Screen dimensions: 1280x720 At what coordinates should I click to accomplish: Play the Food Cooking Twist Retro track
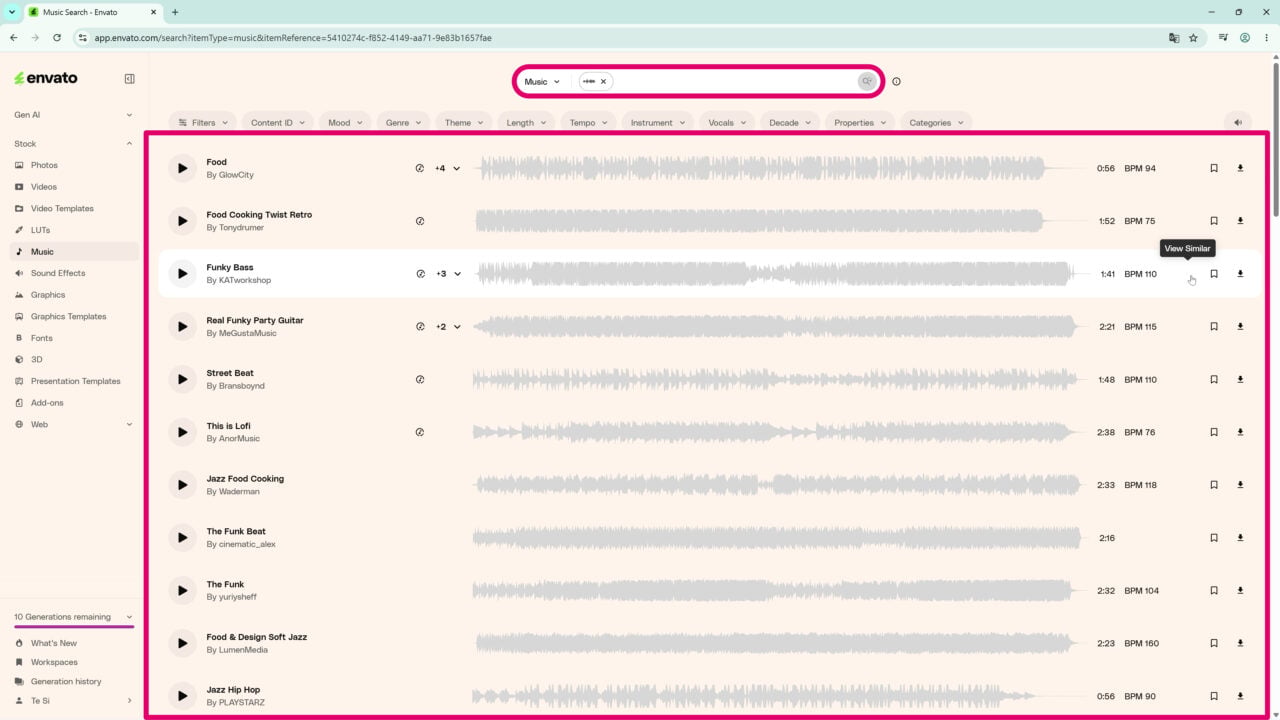coord(182,221)
